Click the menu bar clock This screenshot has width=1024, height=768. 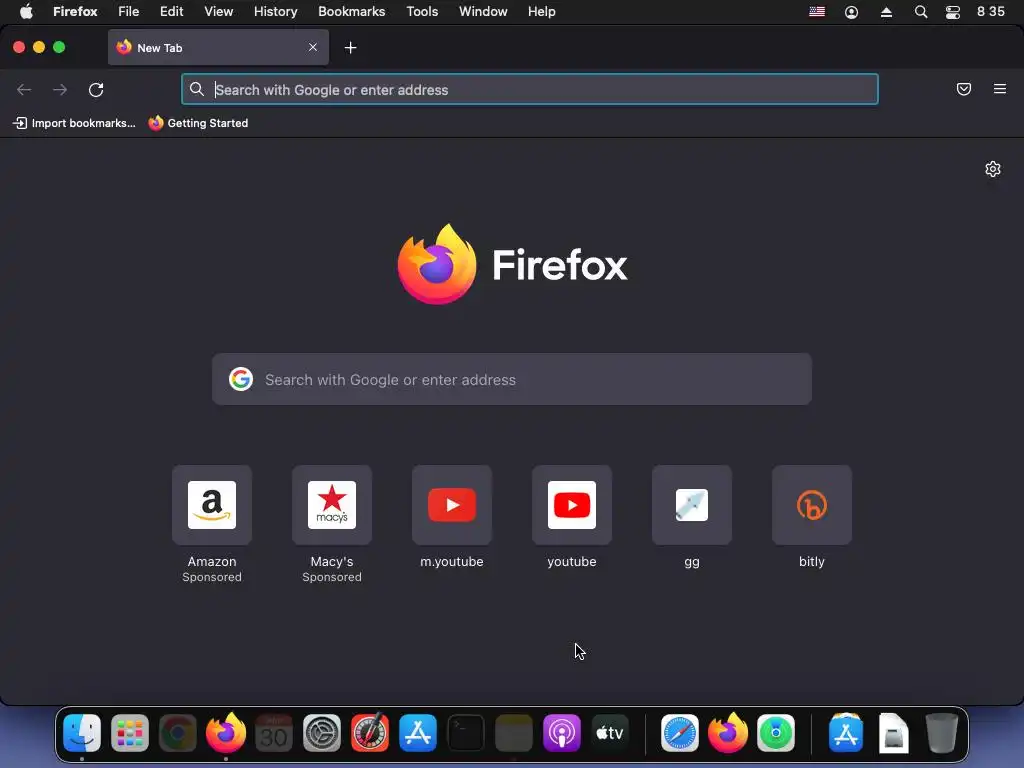tap(991, 12)
